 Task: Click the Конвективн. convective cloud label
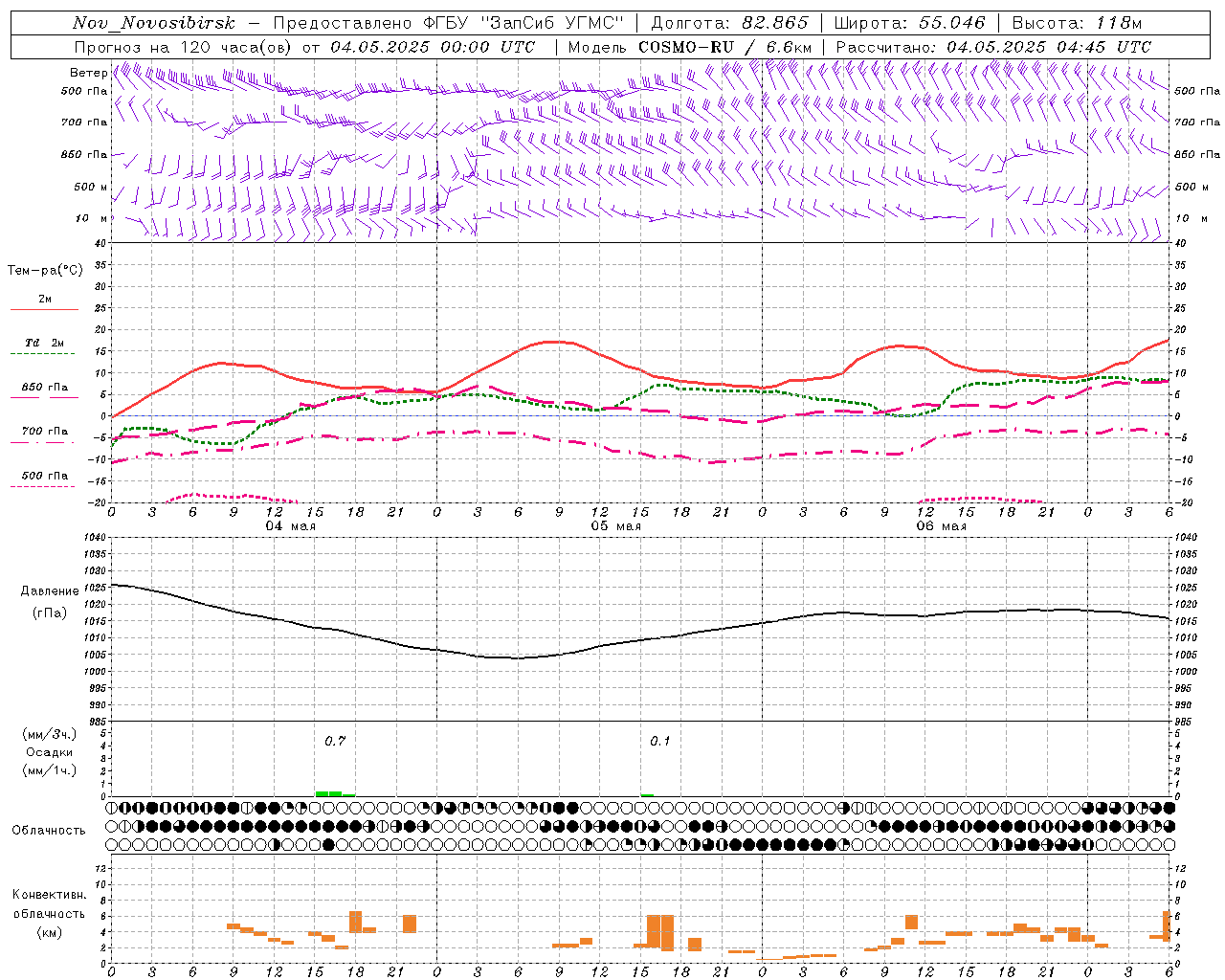pyautogui.click(x=49, y=895)
